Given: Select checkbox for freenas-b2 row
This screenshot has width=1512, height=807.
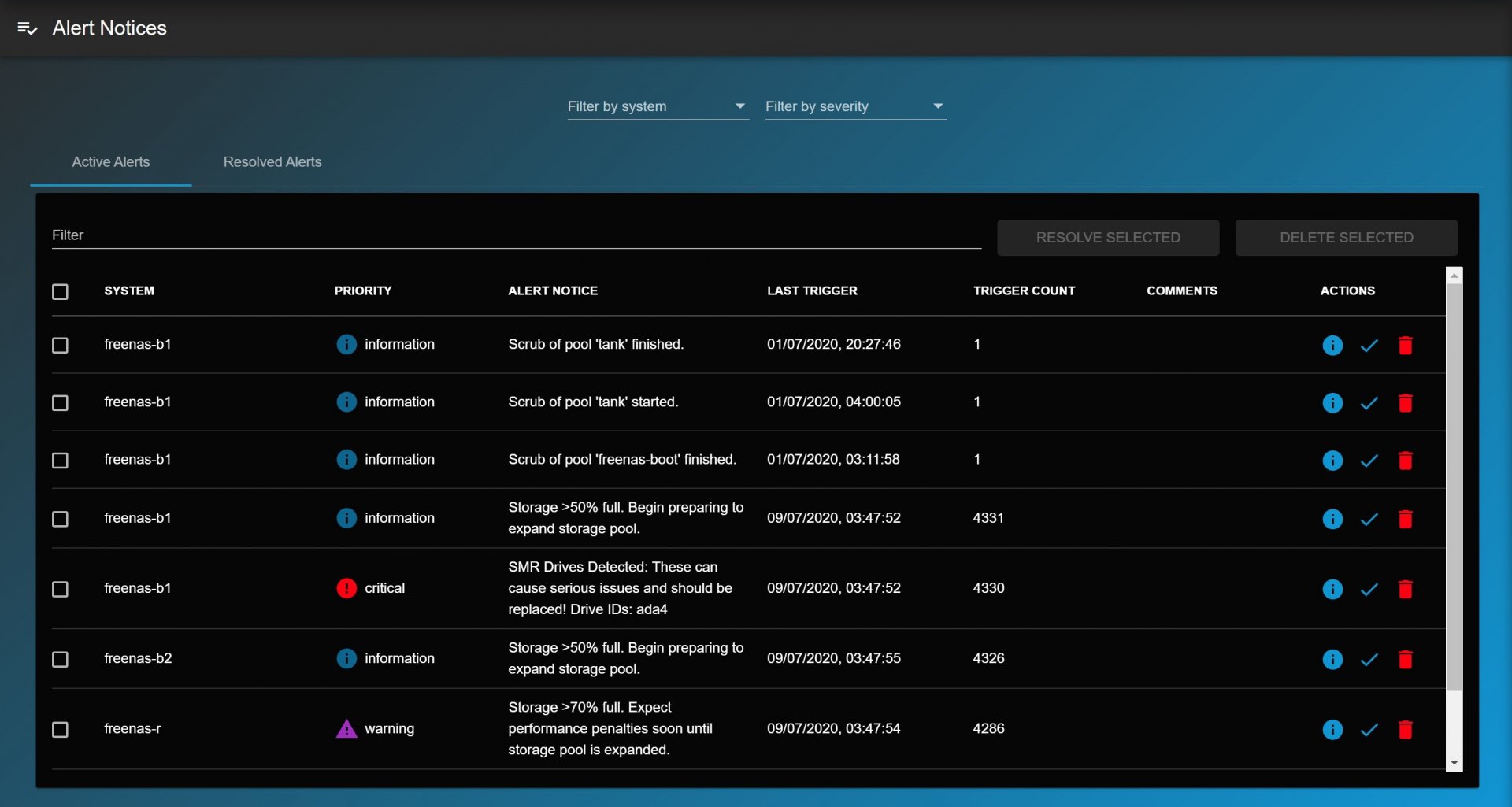Looking at the screenshot, I should (x=60, y=659).
